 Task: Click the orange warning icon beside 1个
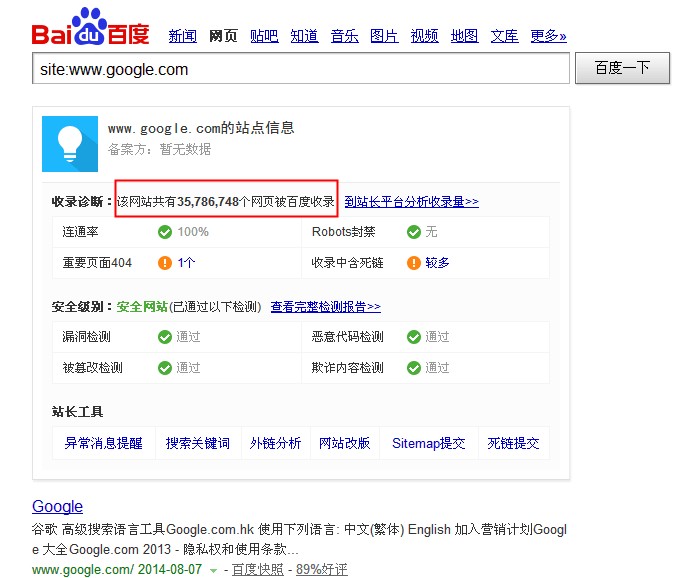[165, 263]
